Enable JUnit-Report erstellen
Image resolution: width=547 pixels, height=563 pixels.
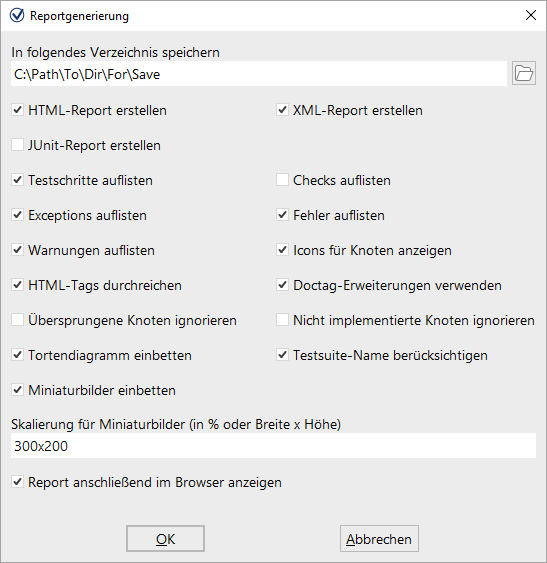18,145
